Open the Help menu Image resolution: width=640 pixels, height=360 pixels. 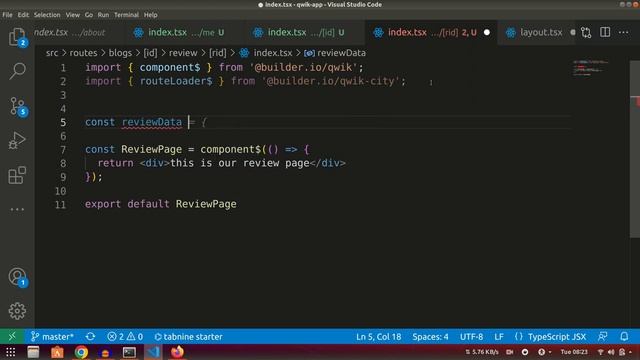[x=151, y=15]
